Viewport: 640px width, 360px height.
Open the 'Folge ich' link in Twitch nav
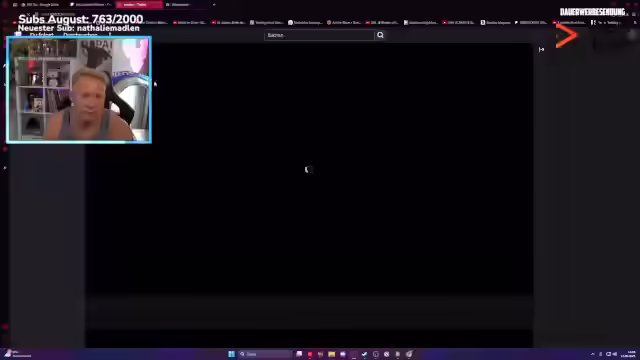[42, 35]
